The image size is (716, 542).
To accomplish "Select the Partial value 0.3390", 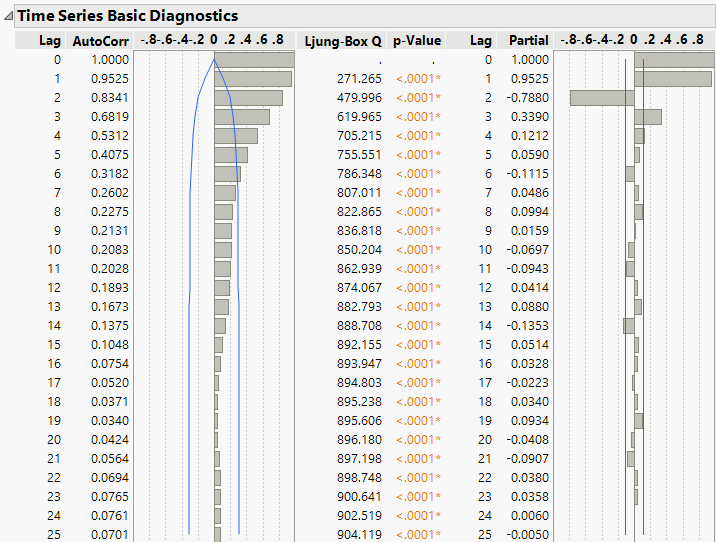I will [x=530, y=117].
